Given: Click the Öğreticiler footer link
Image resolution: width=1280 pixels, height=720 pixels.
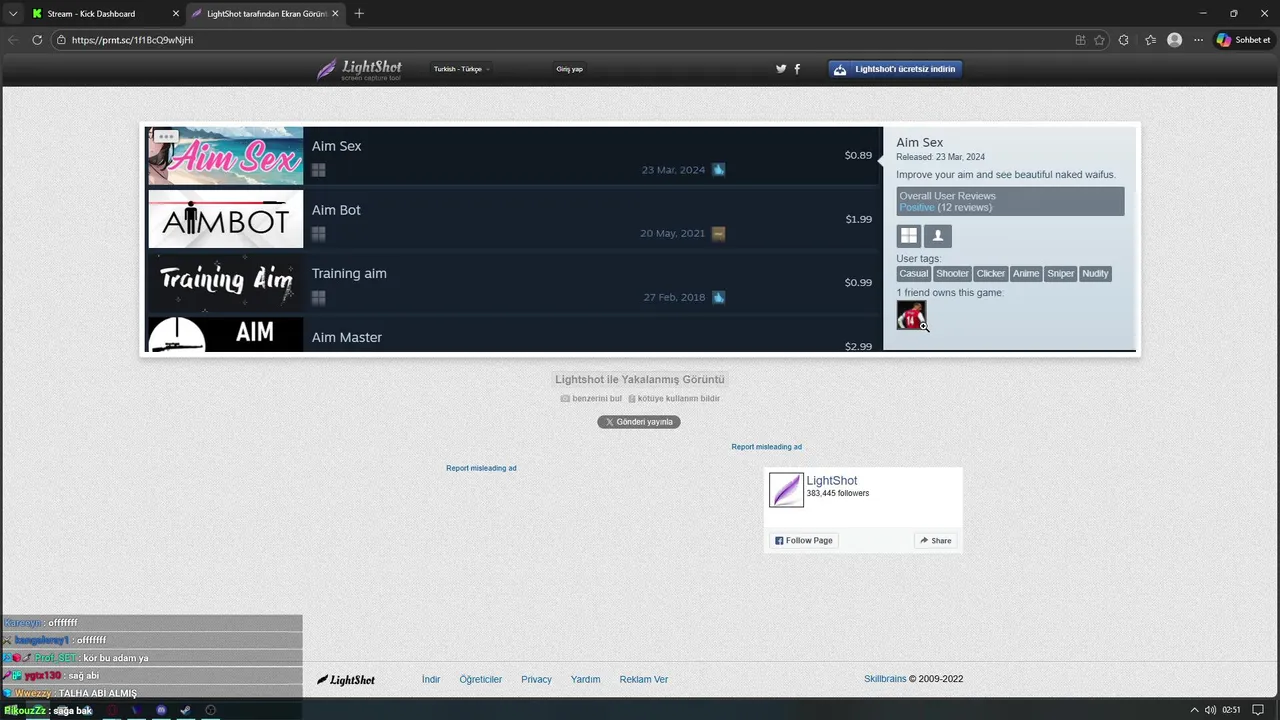Looking at the screenshot, I should pyautogui.click(x=481, y=679).
